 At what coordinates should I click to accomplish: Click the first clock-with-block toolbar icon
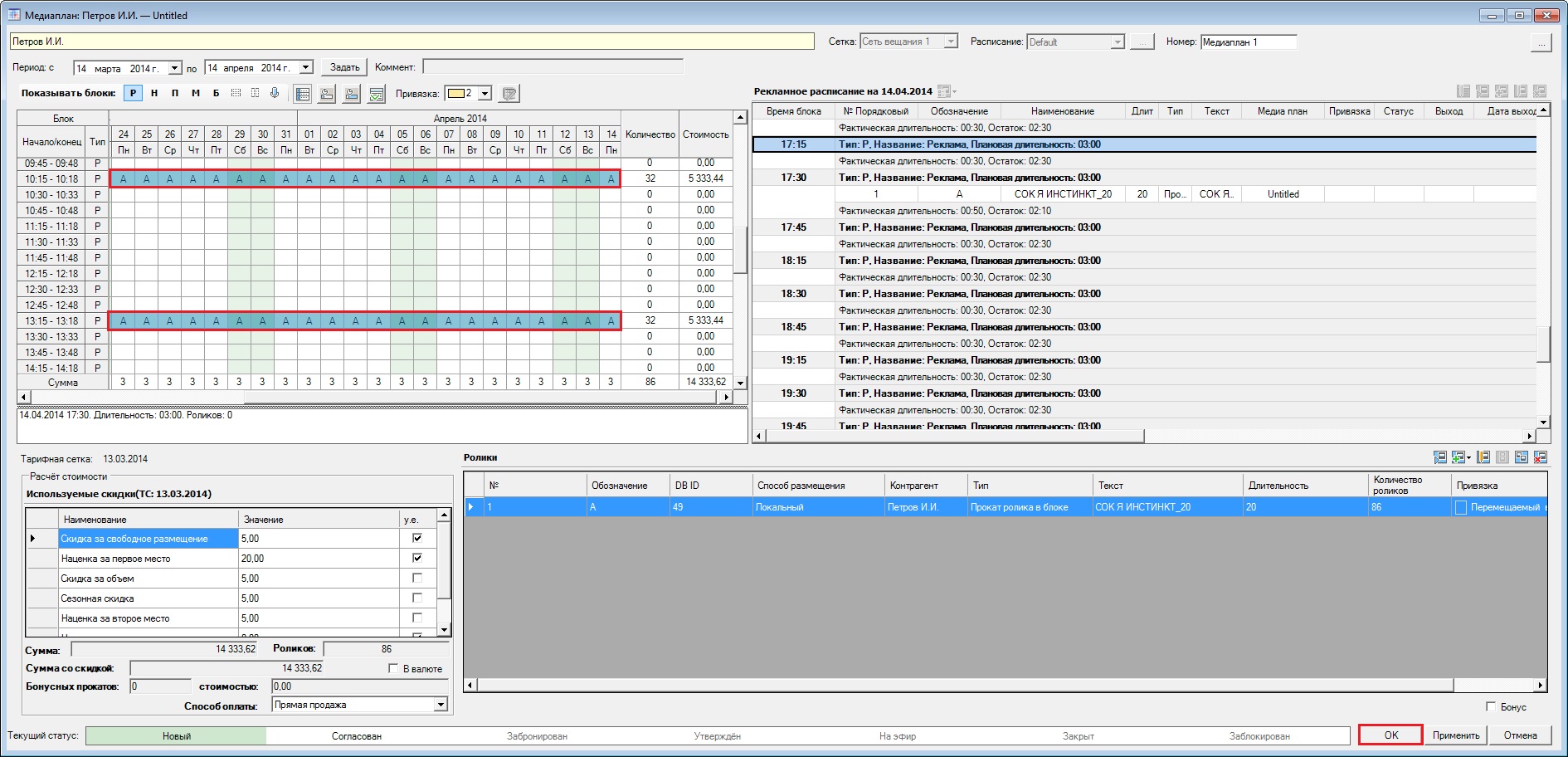click(x=328, y=94)
